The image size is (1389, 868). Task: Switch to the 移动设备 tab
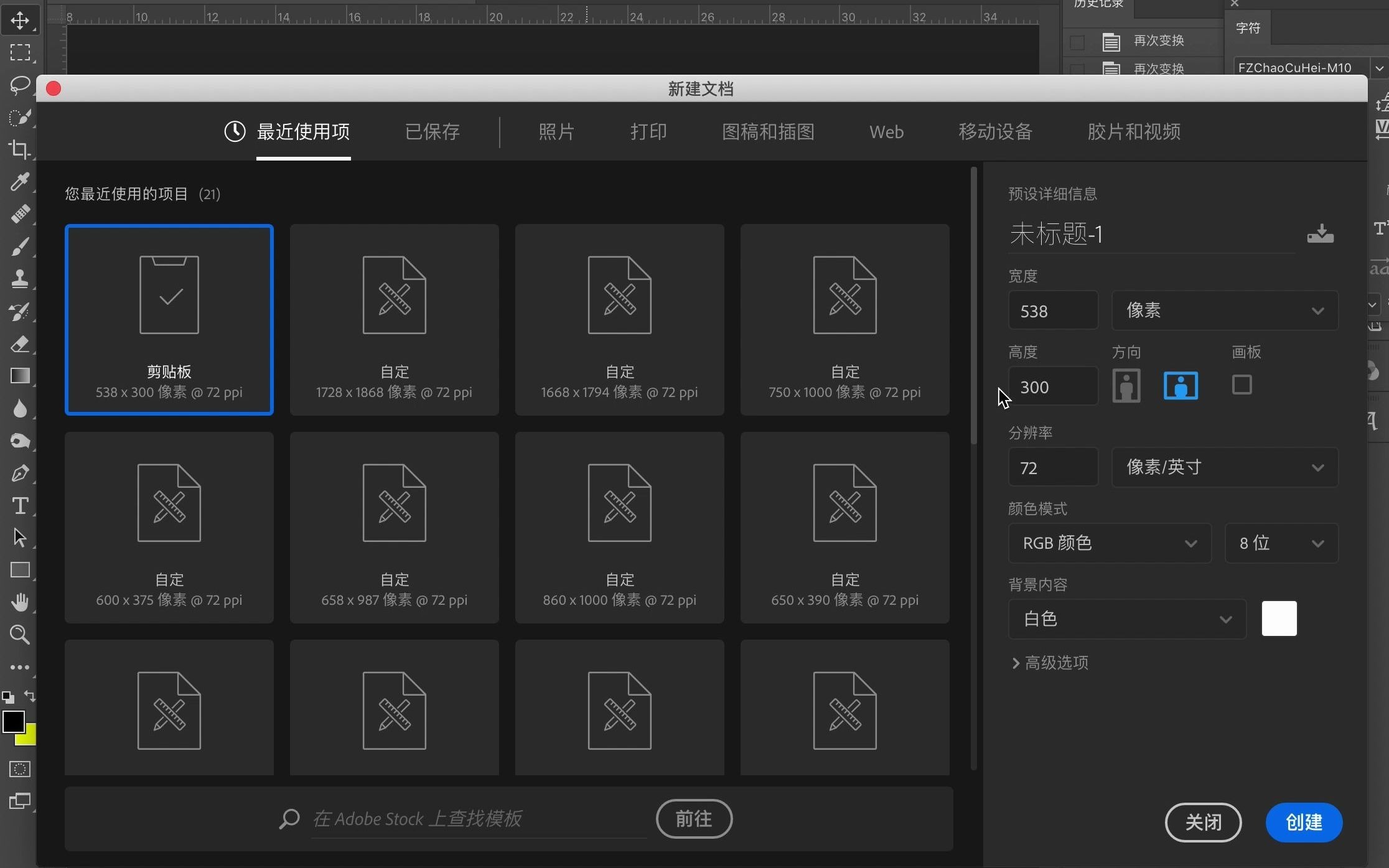point(995,131)
